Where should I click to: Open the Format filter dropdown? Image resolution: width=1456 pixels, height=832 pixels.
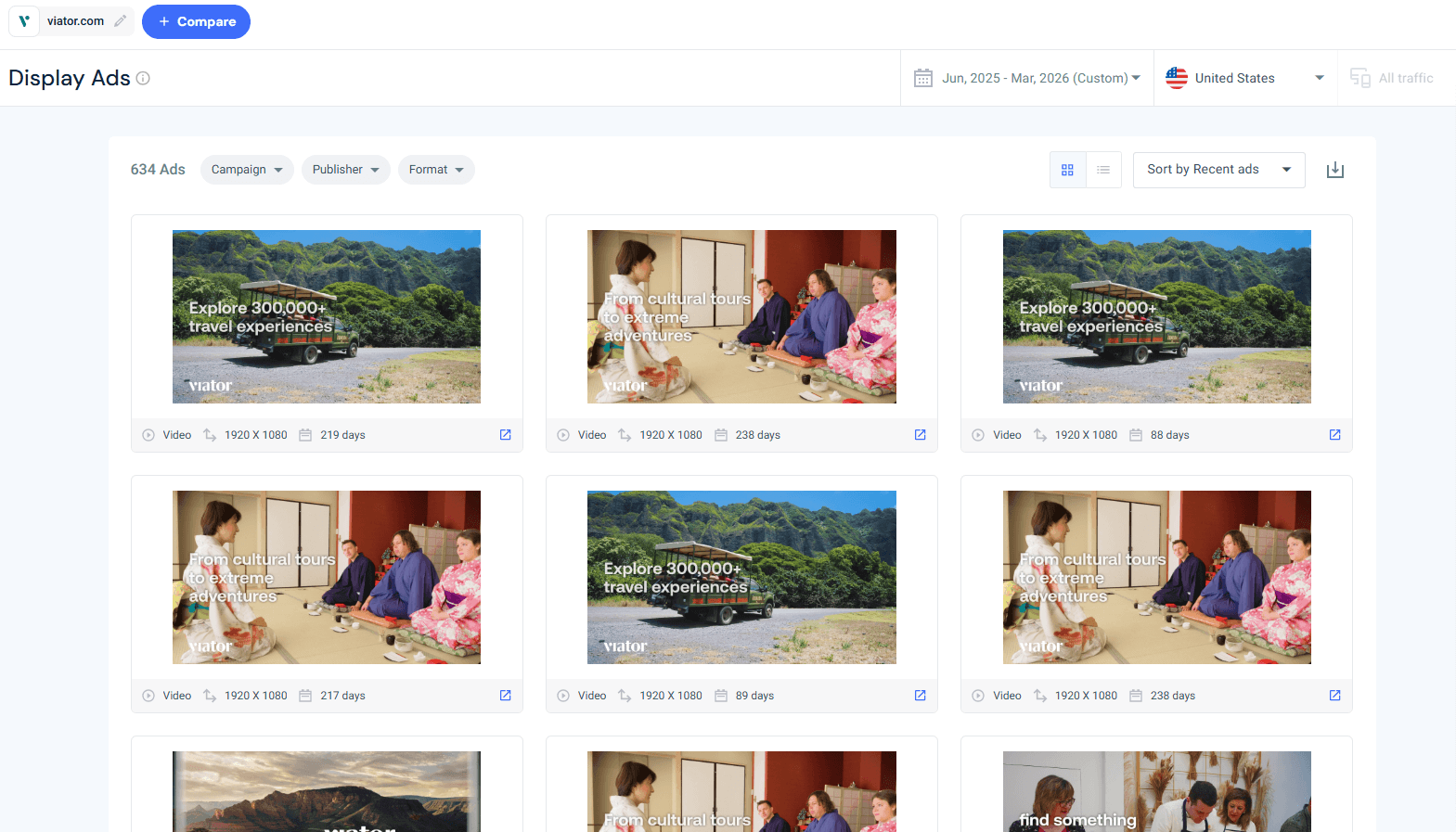click(436, 170)
